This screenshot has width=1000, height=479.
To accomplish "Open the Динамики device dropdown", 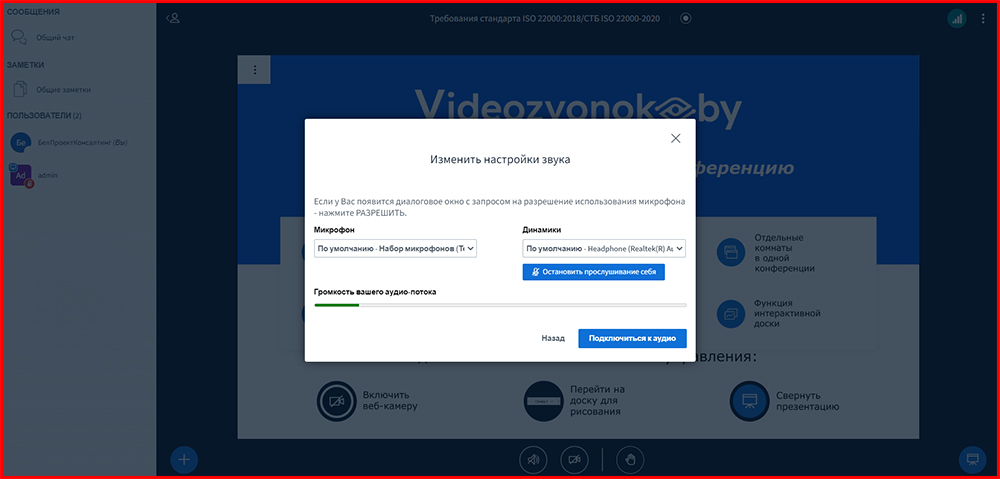I will point(604,249).
